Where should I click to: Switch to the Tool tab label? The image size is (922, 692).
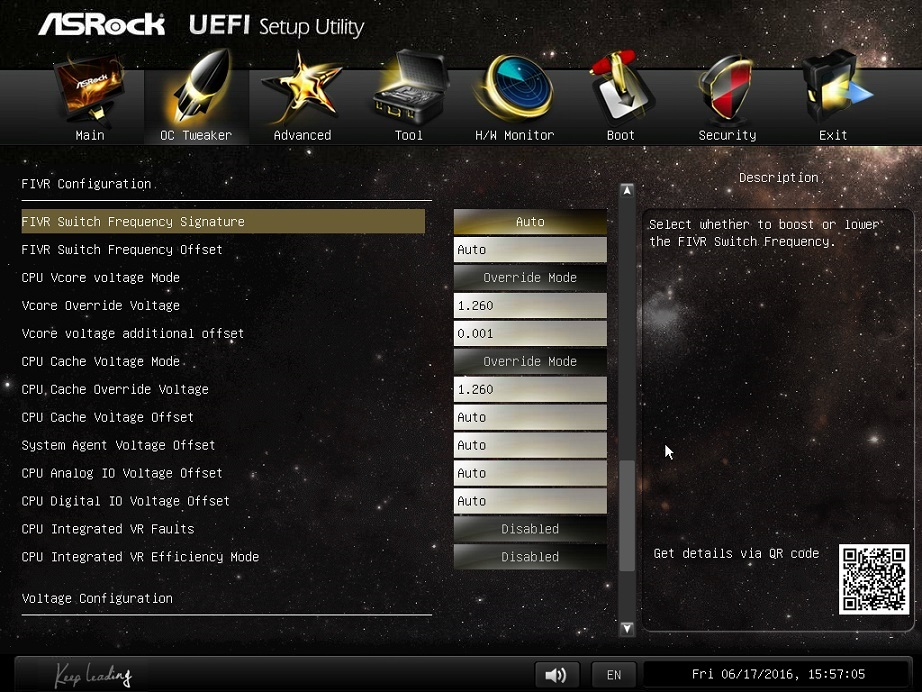coord(409,135)
